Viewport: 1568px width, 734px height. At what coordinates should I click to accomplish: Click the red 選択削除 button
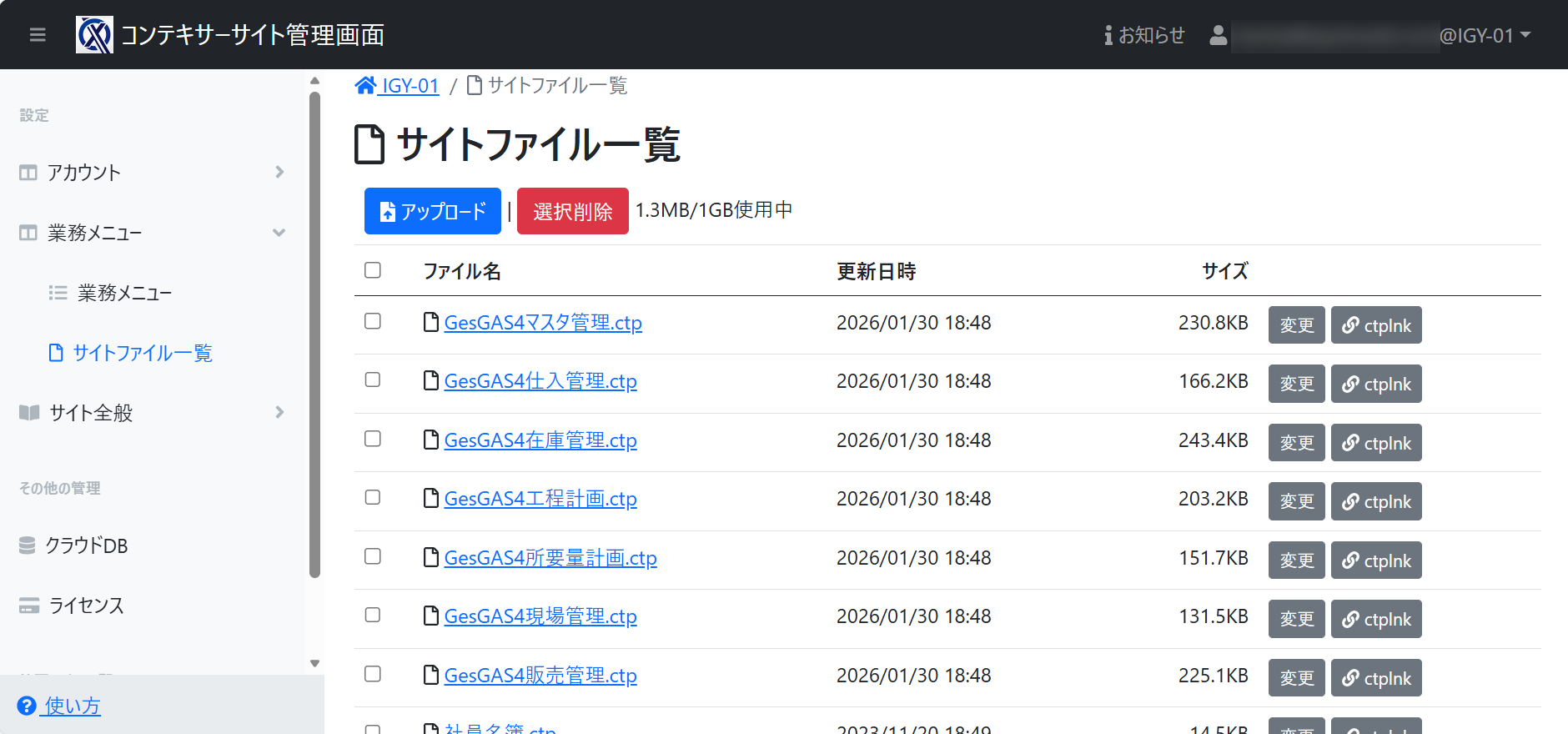coord(572,211)
